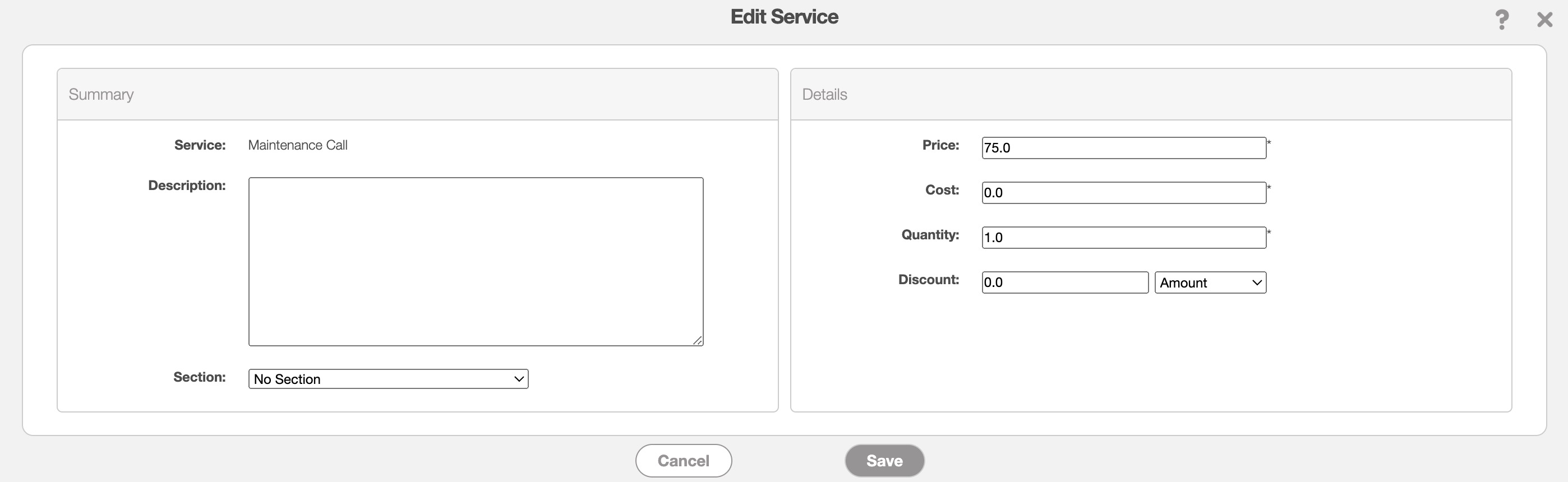Open the Section dropdown showing No Section
Screen dimensions: 1568x482
(x=388, y=379)
